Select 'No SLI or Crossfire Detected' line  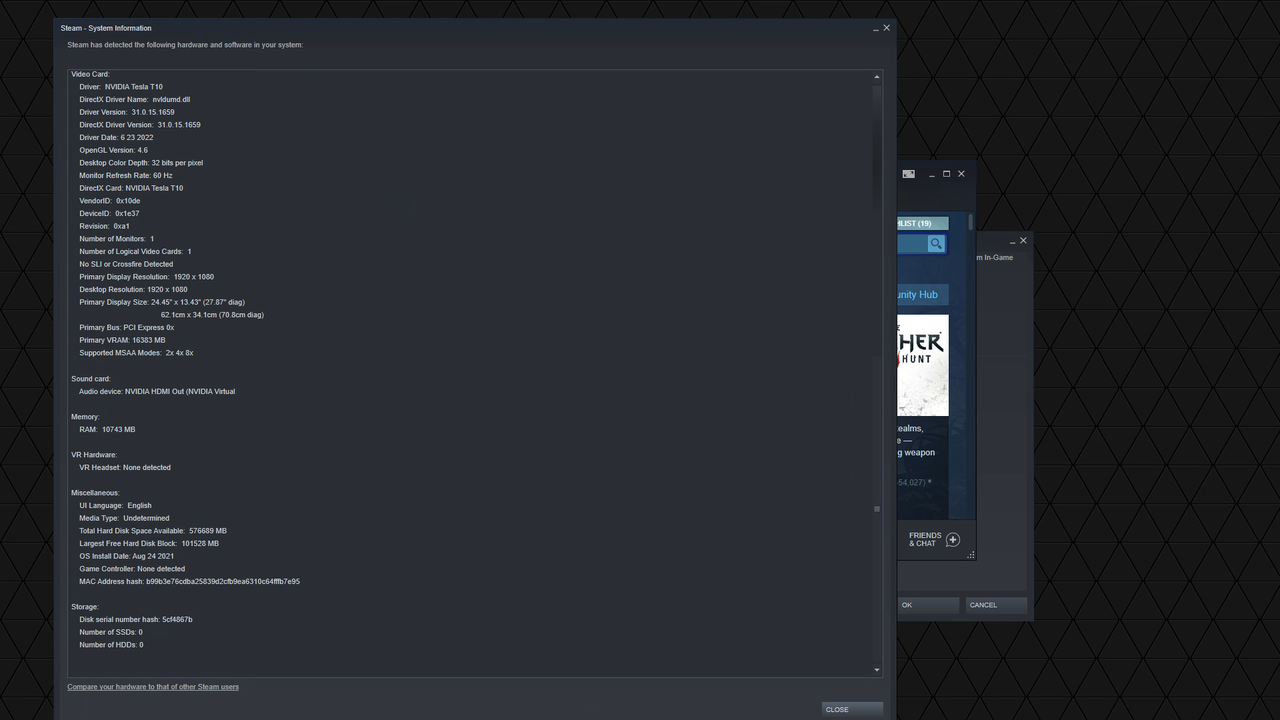tap(126, 265)
